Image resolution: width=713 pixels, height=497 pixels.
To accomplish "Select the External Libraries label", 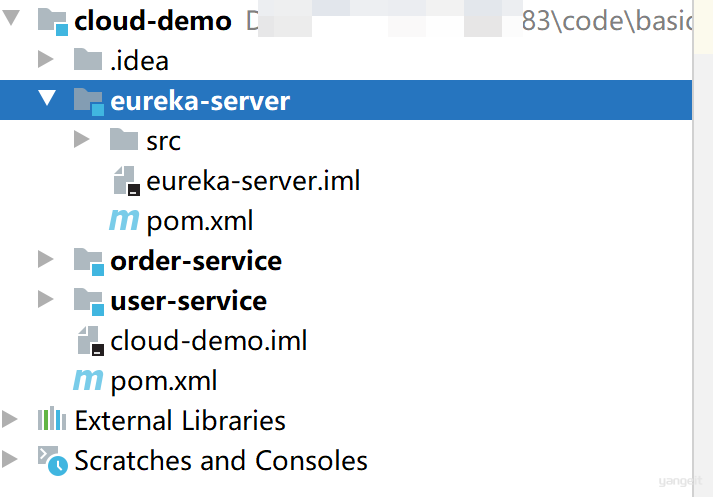I will point(180,421).
